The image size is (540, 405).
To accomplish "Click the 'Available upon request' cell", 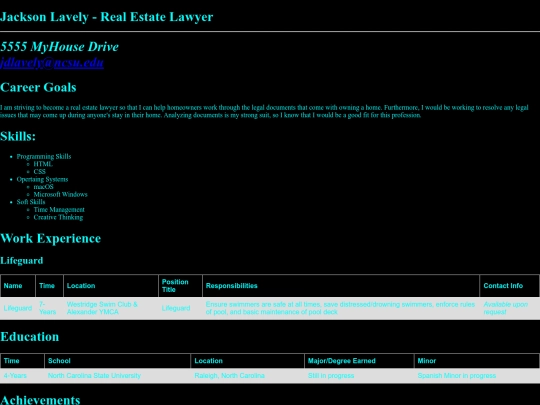I will click(510, 308).
